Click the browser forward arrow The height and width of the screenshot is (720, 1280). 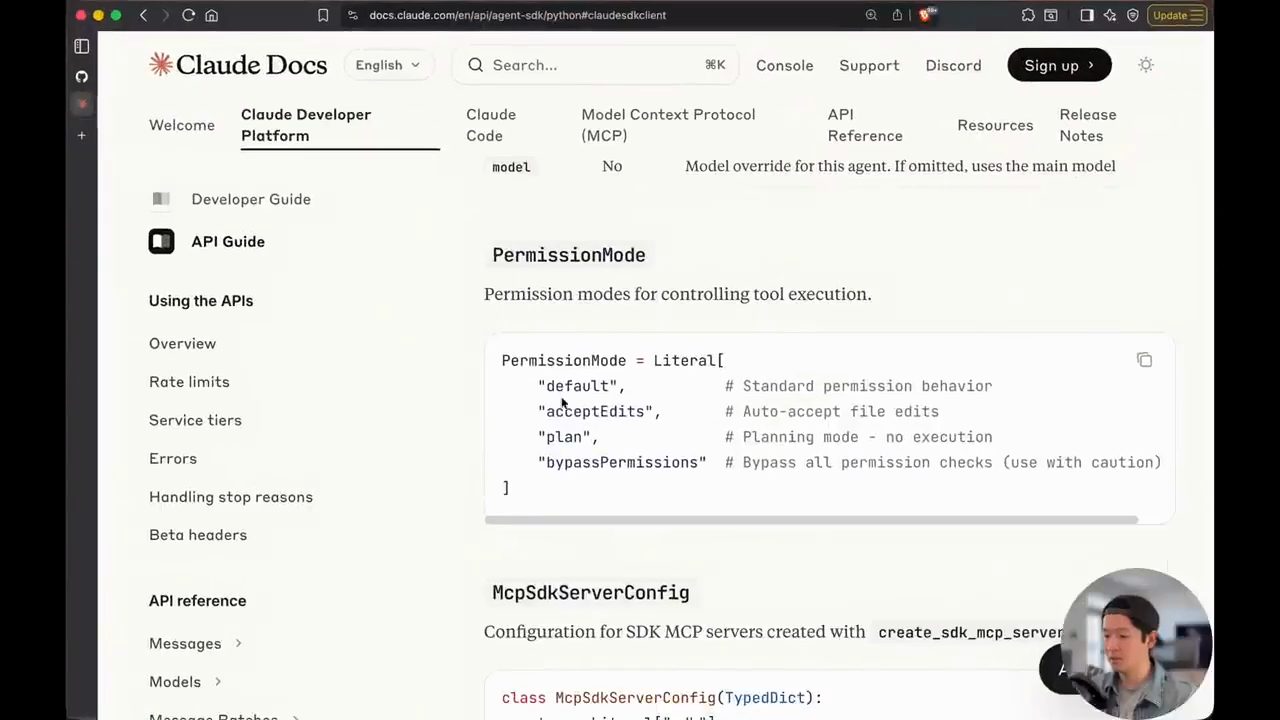pyautogui.click(x=165, y=15)
